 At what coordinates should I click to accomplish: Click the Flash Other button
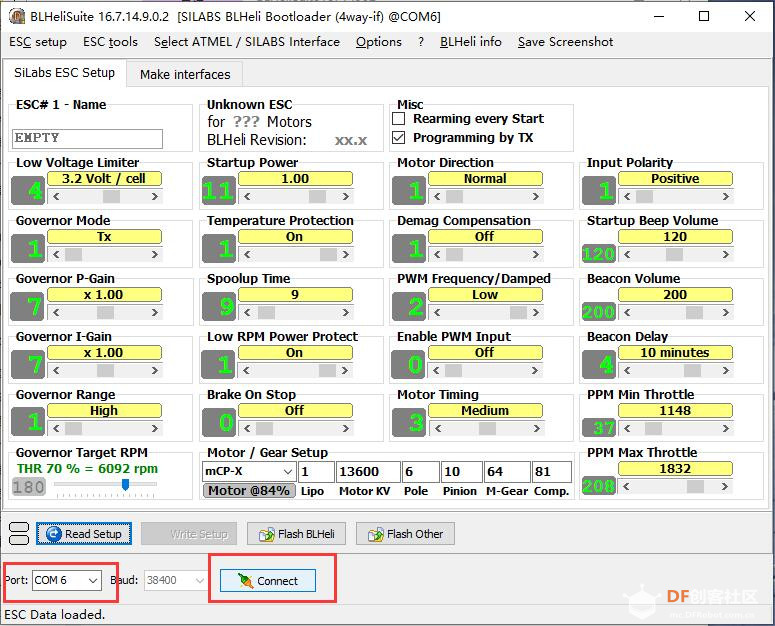click(405, 534)
